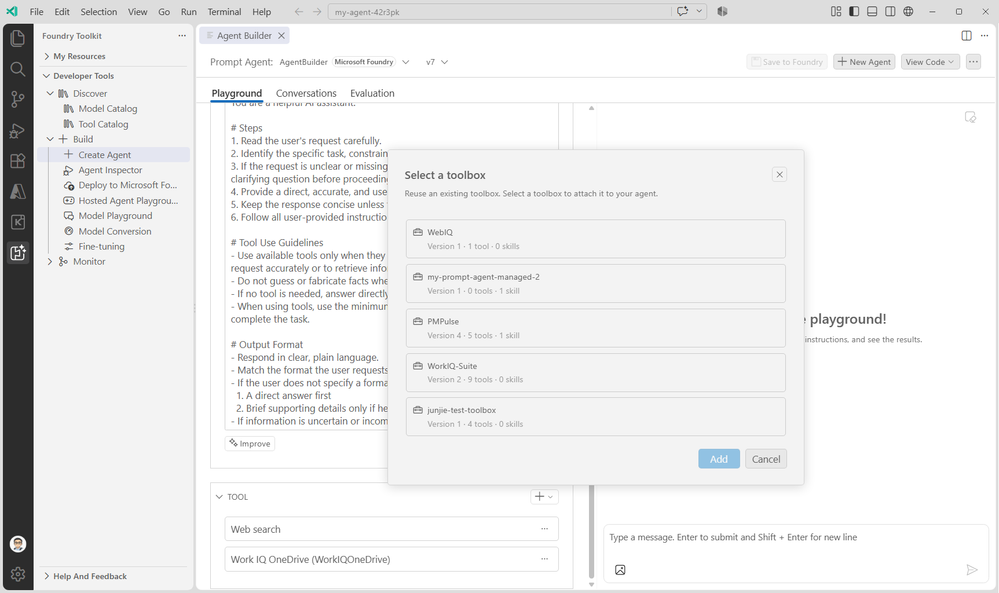Viewport: 999px width, 593px height.
Task: Open the Extensions view icon
Action: [18, 161]
